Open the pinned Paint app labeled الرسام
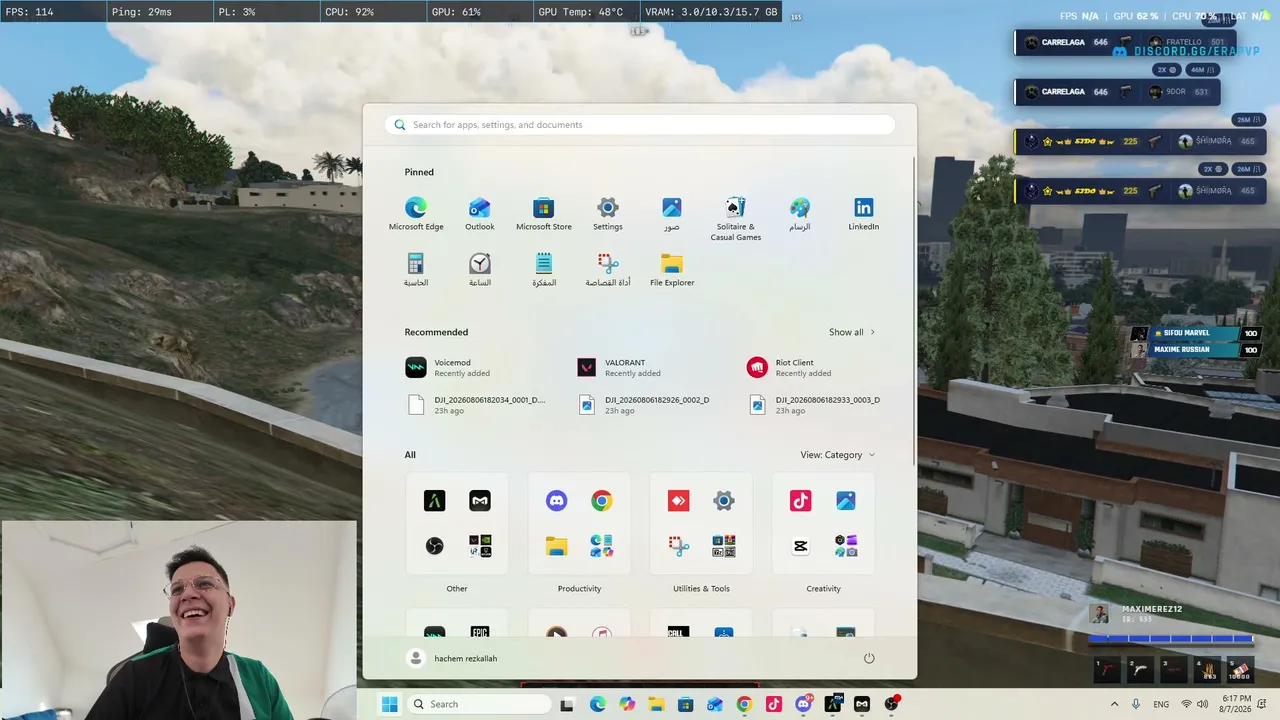1280x720 pixels. tap(800, 214)
